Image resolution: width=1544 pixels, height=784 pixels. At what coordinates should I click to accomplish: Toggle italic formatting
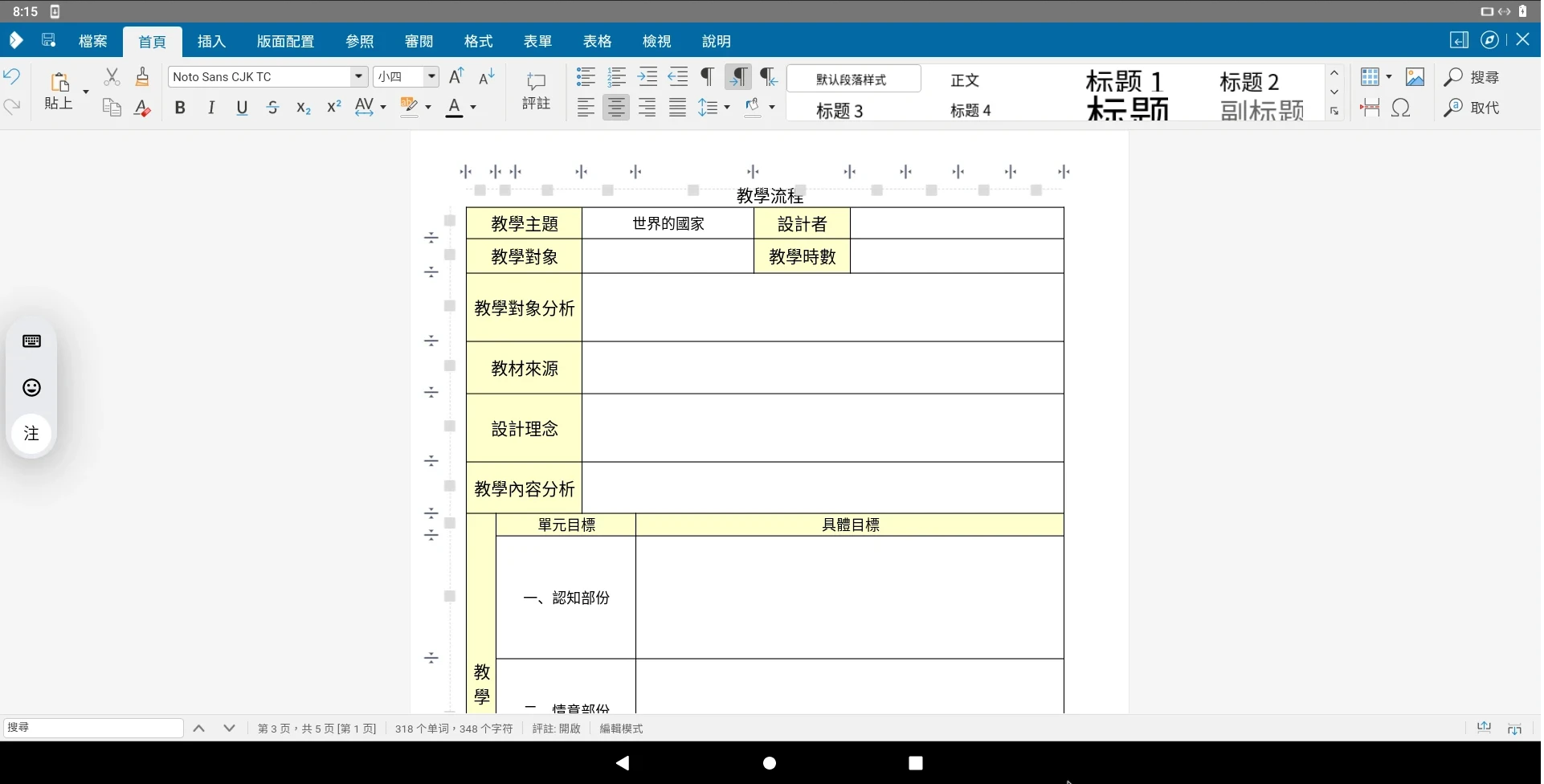(x=210, y=108)
